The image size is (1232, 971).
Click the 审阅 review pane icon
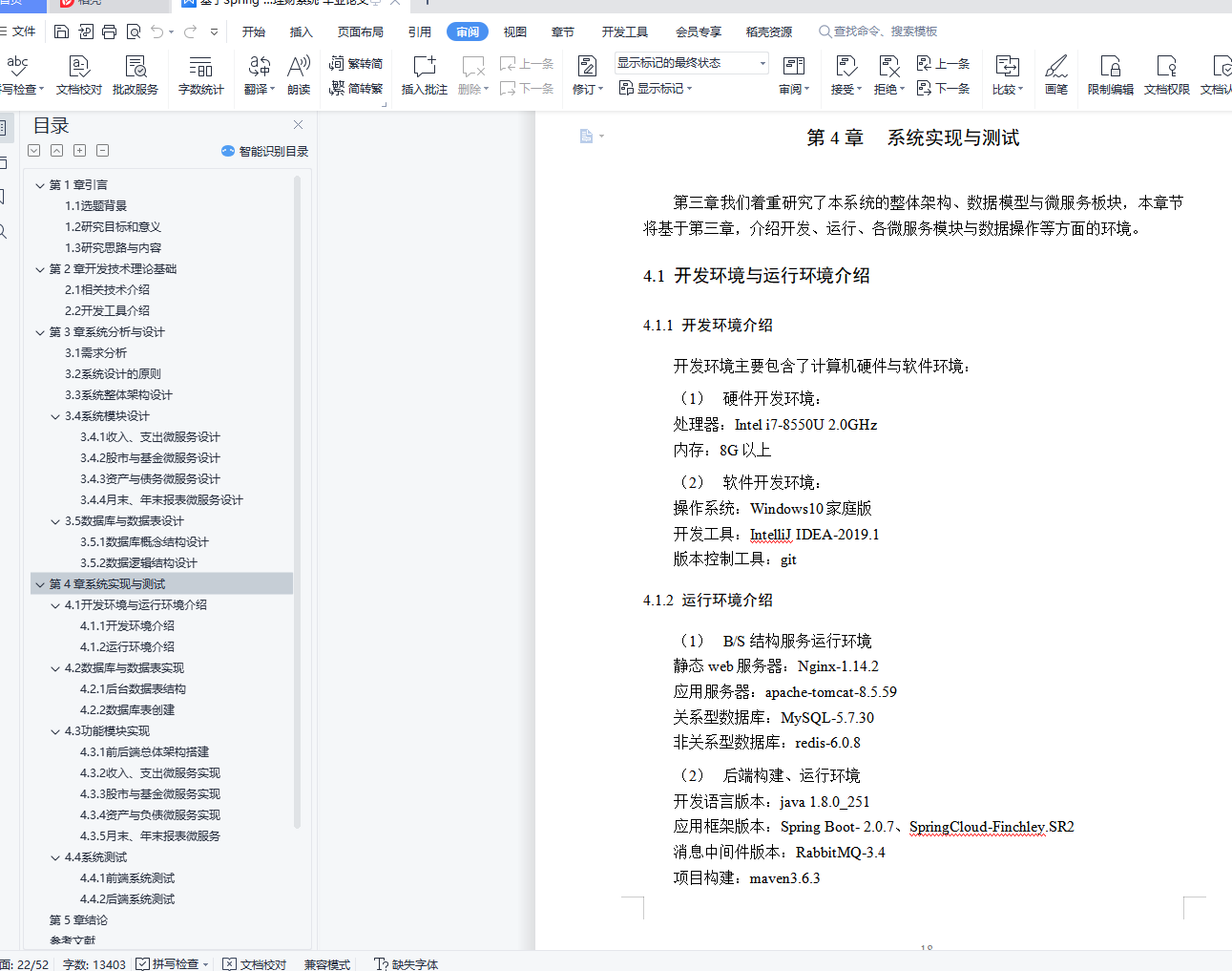click(x=793, y=66)
